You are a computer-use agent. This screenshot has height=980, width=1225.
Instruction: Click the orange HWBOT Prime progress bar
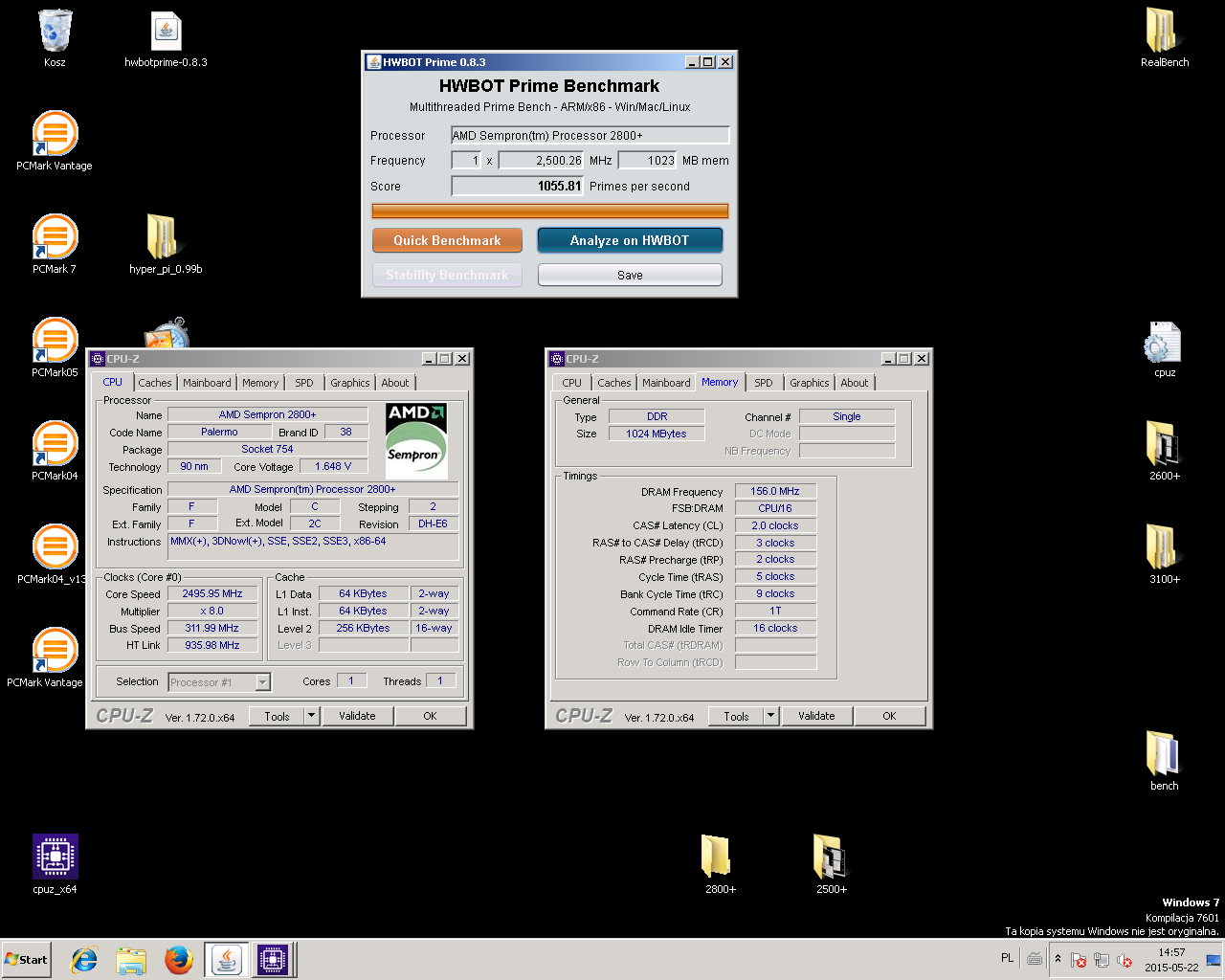coord(549,211)
